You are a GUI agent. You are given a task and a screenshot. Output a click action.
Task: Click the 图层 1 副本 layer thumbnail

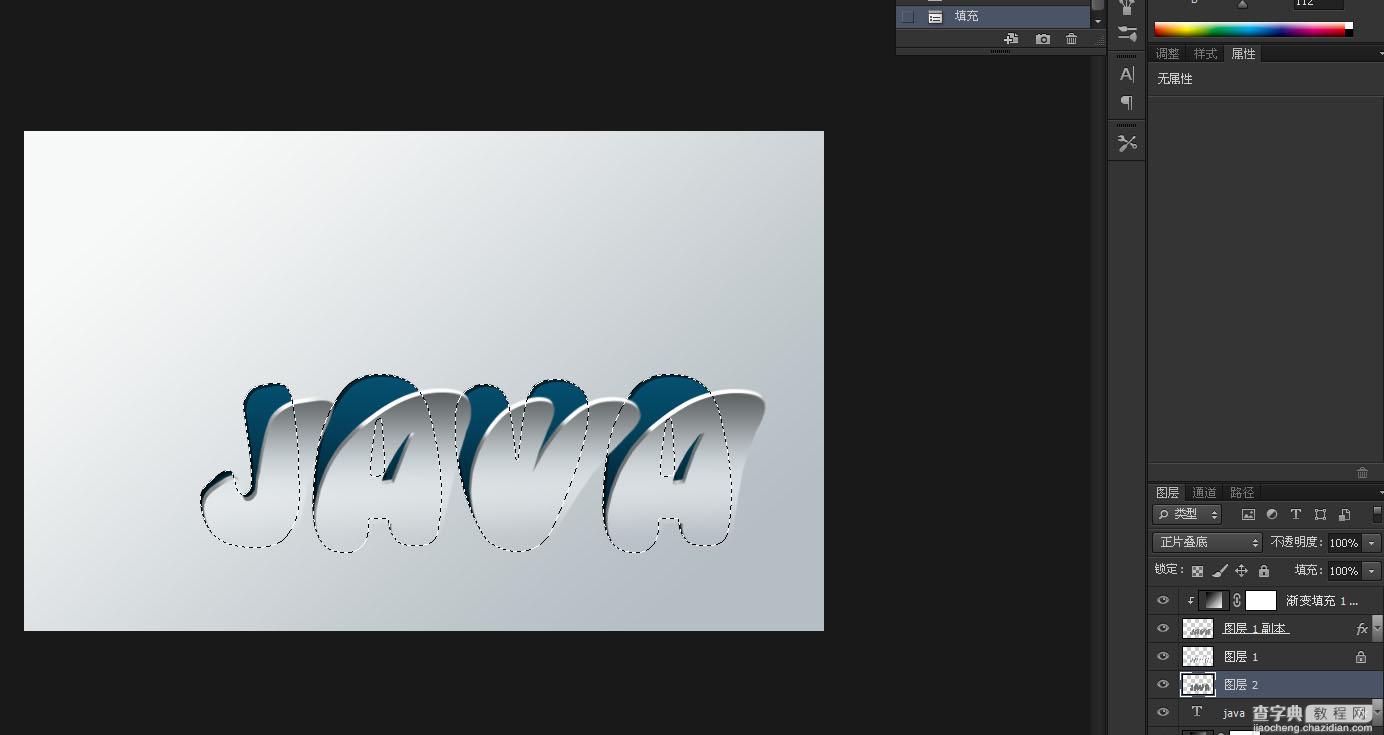(x=1198, y=629)
